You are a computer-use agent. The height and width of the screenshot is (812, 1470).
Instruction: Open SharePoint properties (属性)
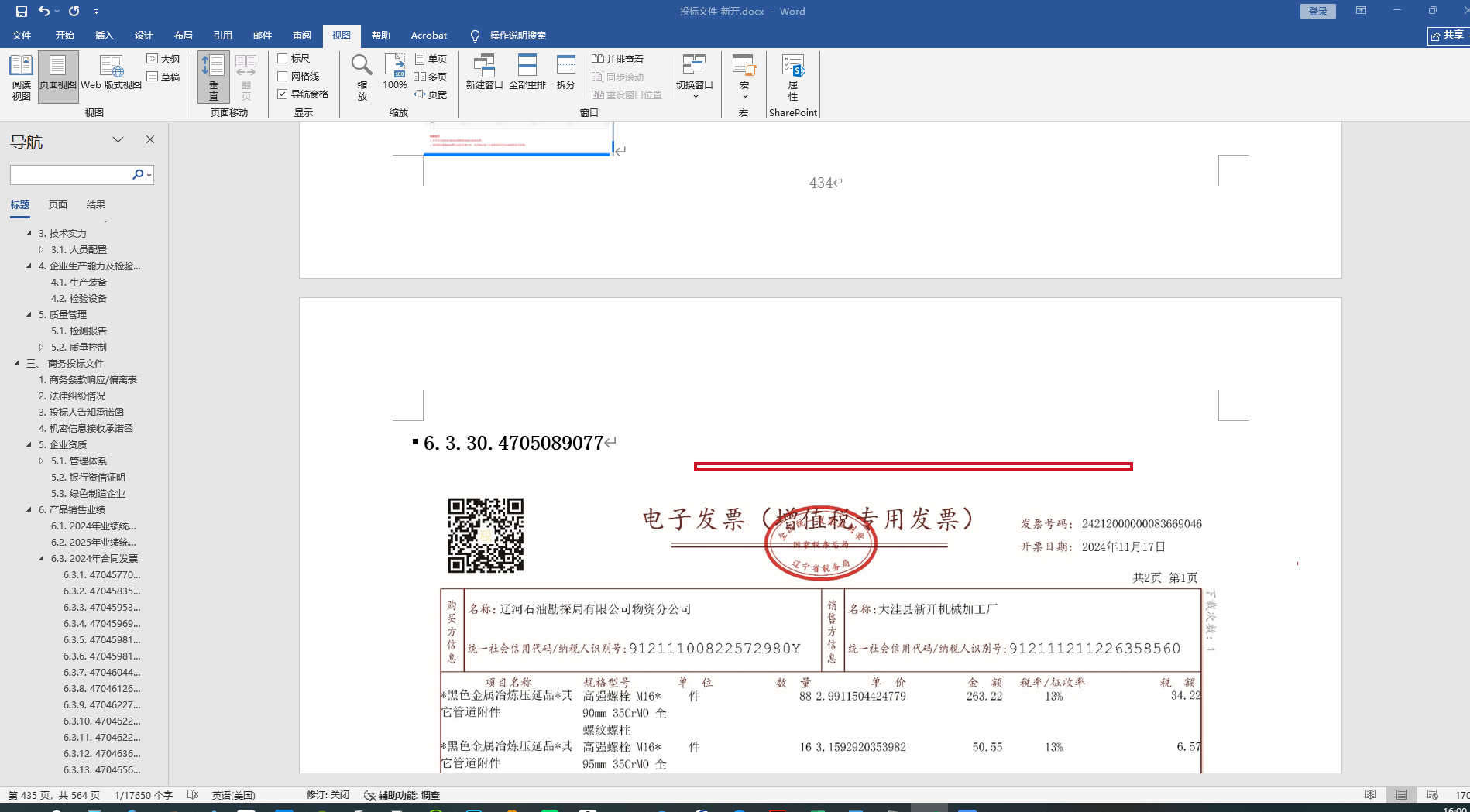coord(793,77)
